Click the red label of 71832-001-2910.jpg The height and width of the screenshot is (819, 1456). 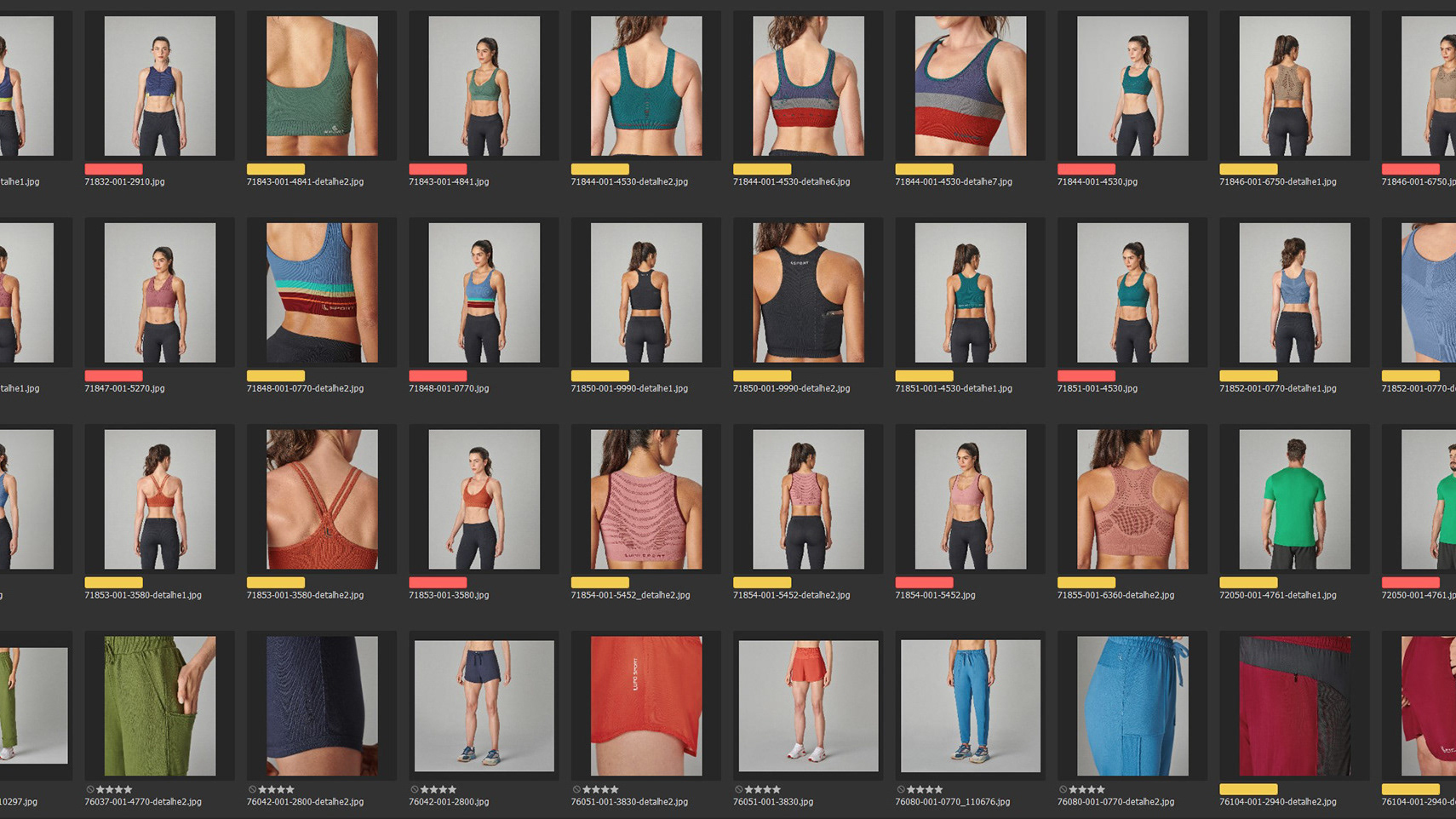click(113, 169)
